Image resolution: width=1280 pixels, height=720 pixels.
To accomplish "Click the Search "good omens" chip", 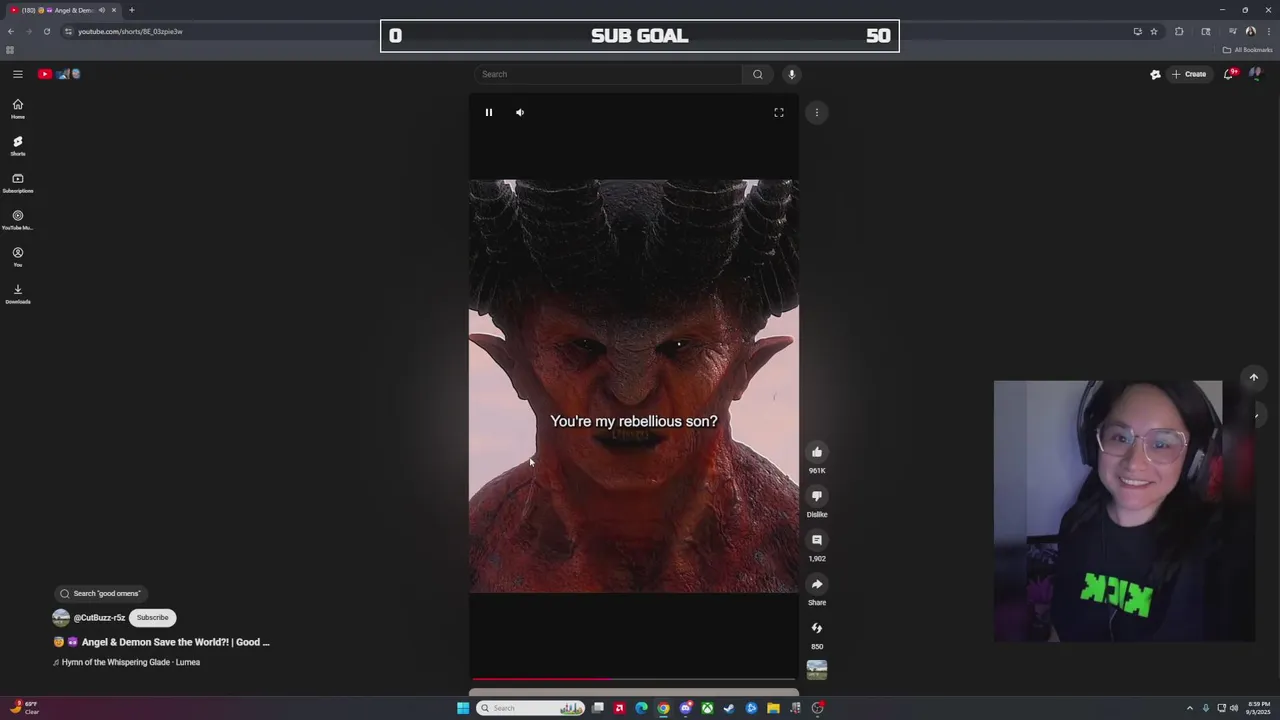I will (100, 593).
